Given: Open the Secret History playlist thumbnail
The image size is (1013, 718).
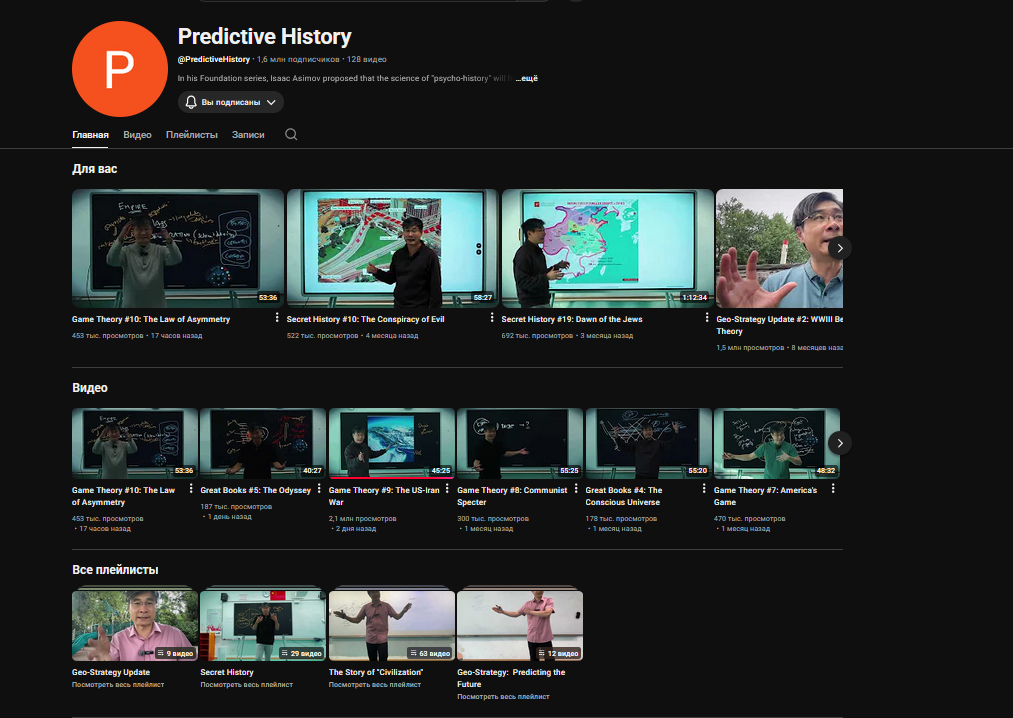Looking at the screenshot, I should click(x=263, y=626).
